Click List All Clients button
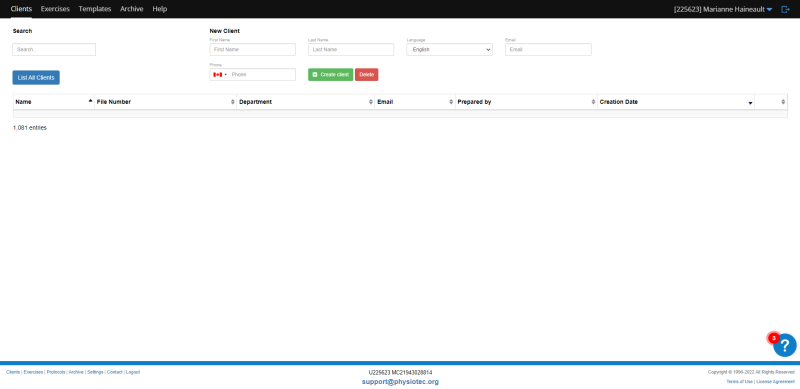The height and width of the screenshot is (389, 800). pyautogui.click(x=36, y=78)
